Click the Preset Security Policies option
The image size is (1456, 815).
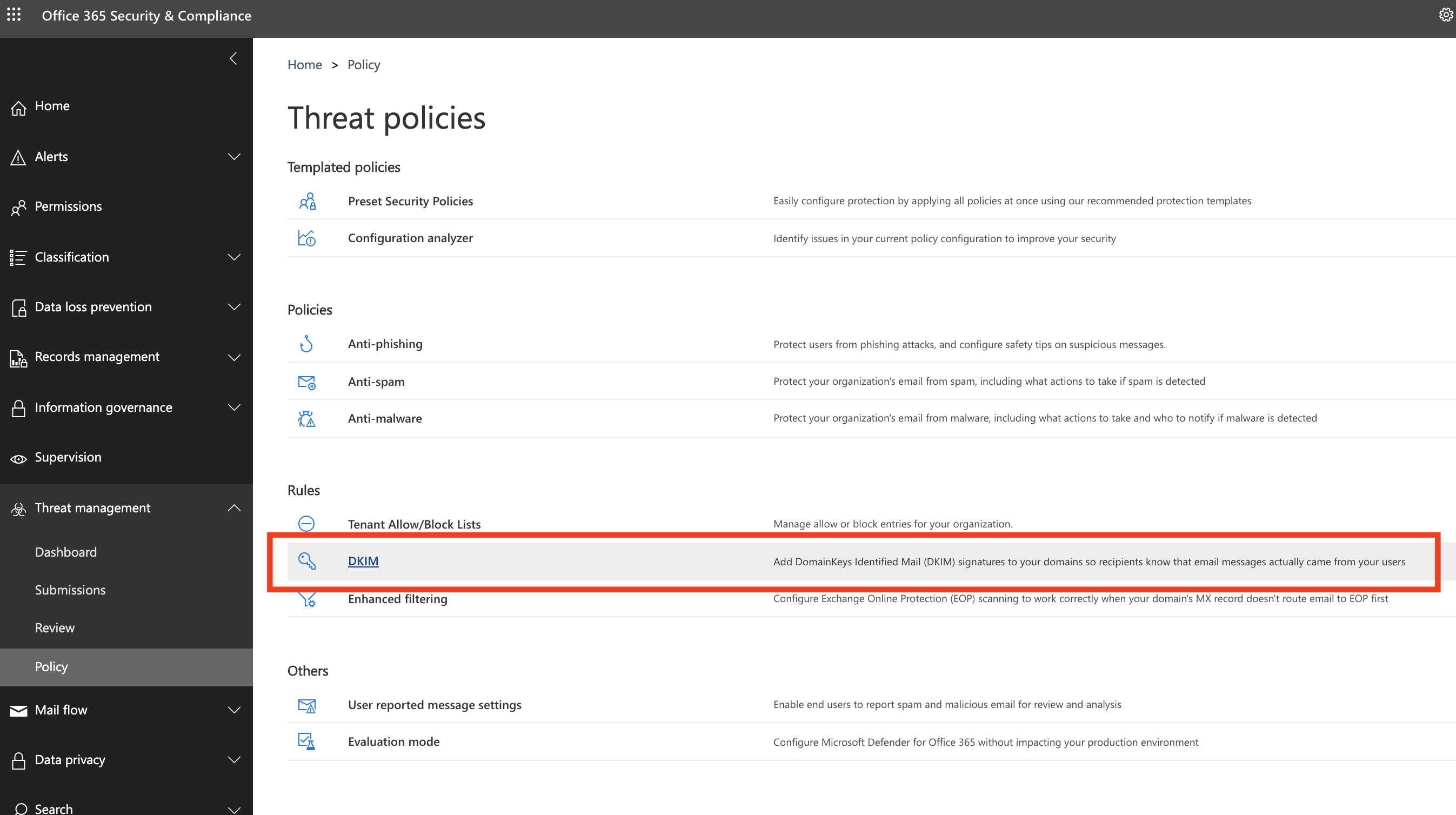[410, 200]
